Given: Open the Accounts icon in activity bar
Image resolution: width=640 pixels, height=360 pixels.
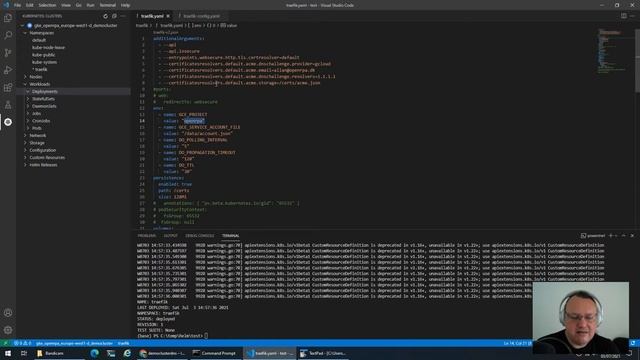Looking at the screenshot, I should (8, 313).
